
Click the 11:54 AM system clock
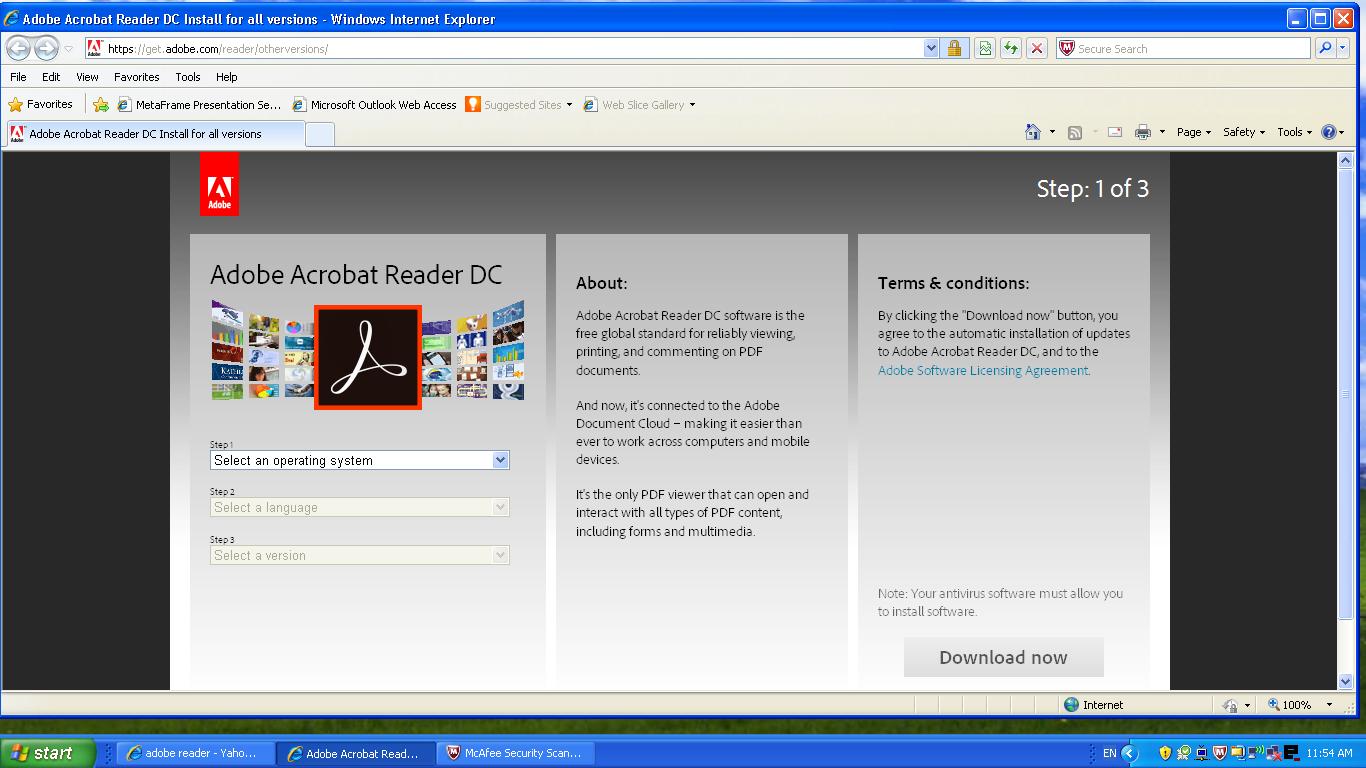click(1329, 753)
